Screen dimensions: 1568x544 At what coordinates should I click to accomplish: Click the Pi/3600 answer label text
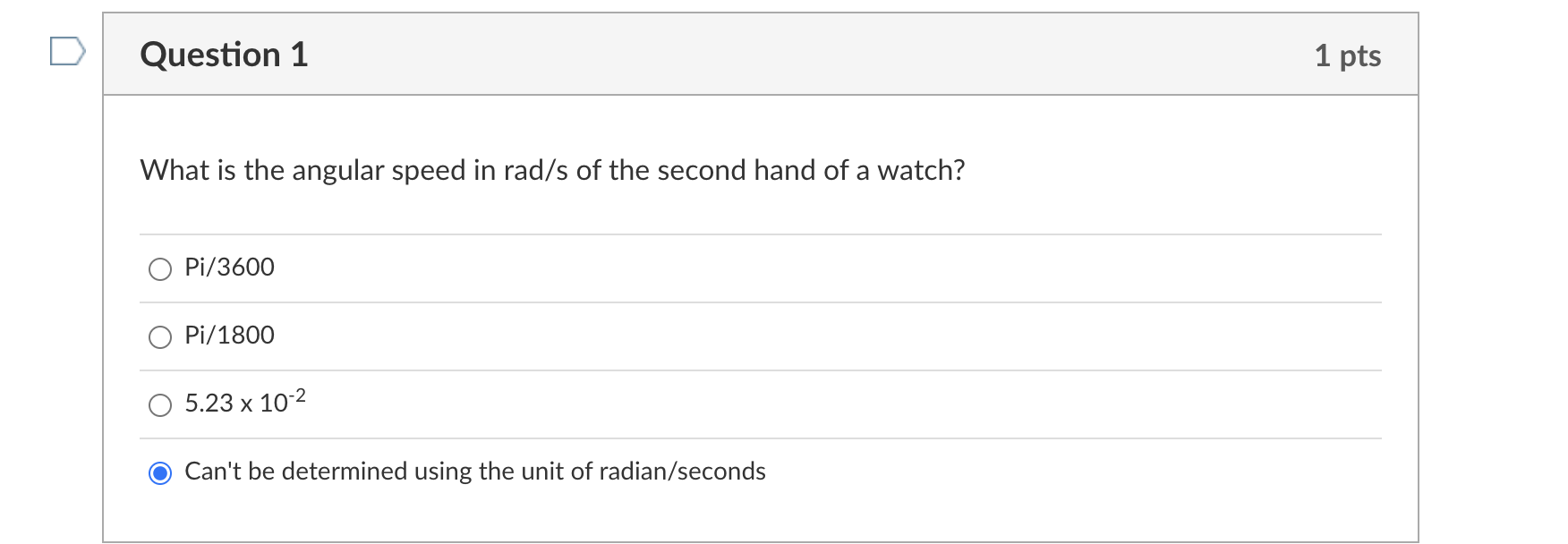pyautogui.click(x=228, y=267)
